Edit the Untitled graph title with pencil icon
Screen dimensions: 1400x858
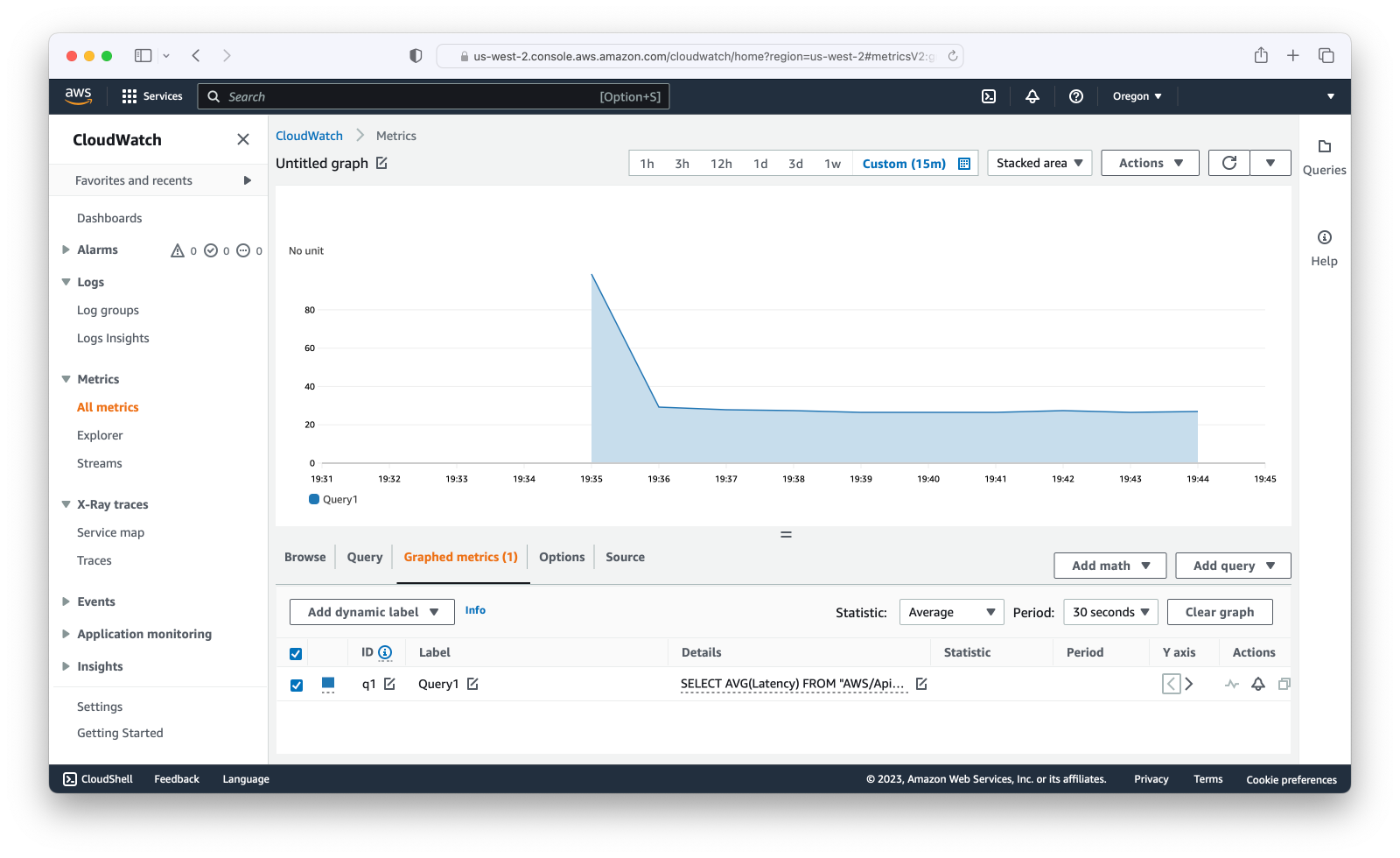click(x=381, y=163)
